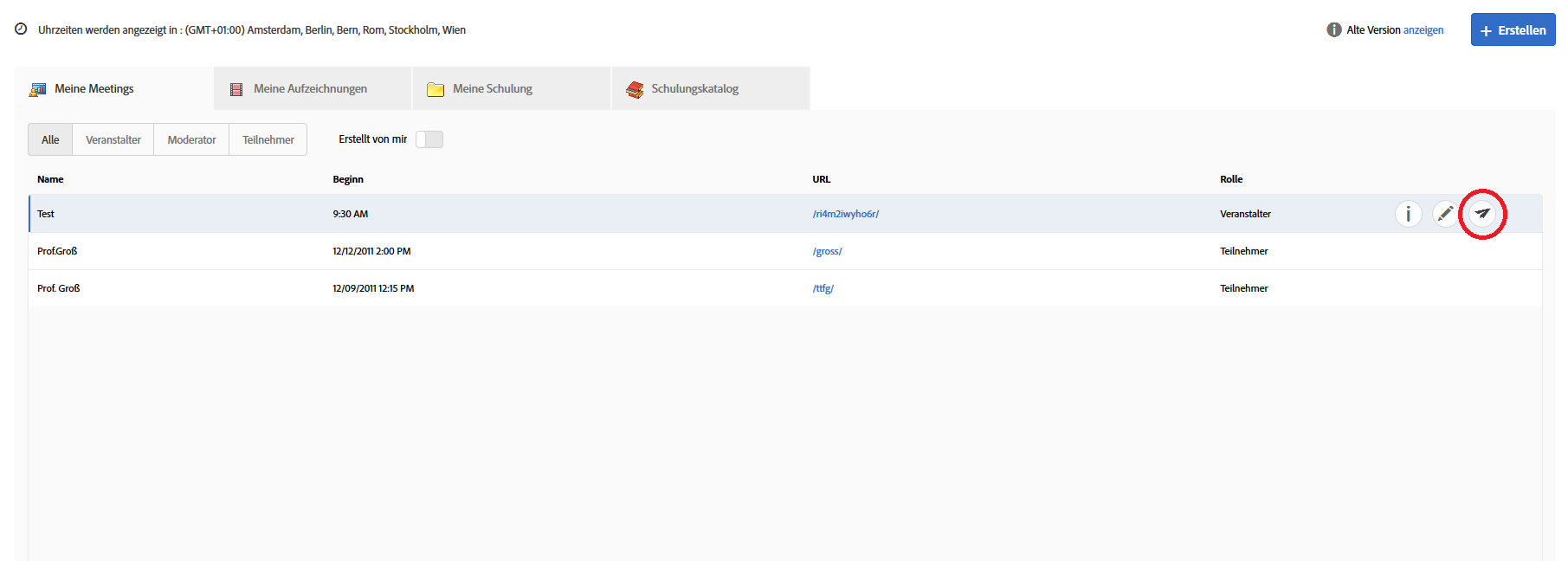Screen dimensions: 1568x561
Task: Click the blue Erstellen button
Action: pyautogui.click(x=1513, y=29)
